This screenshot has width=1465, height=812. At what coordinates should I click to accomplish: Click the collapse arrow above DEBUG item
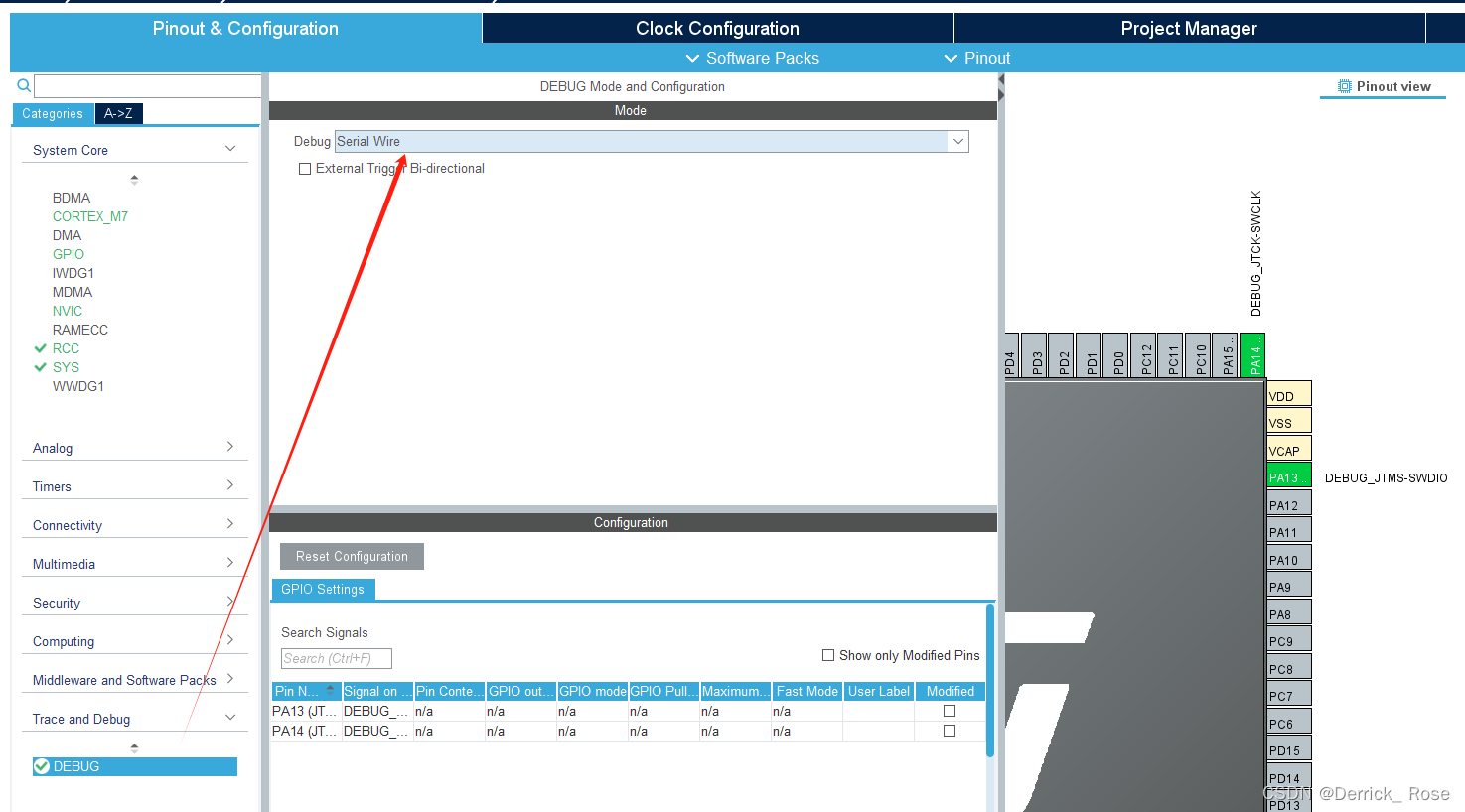(x=134, y=747)
